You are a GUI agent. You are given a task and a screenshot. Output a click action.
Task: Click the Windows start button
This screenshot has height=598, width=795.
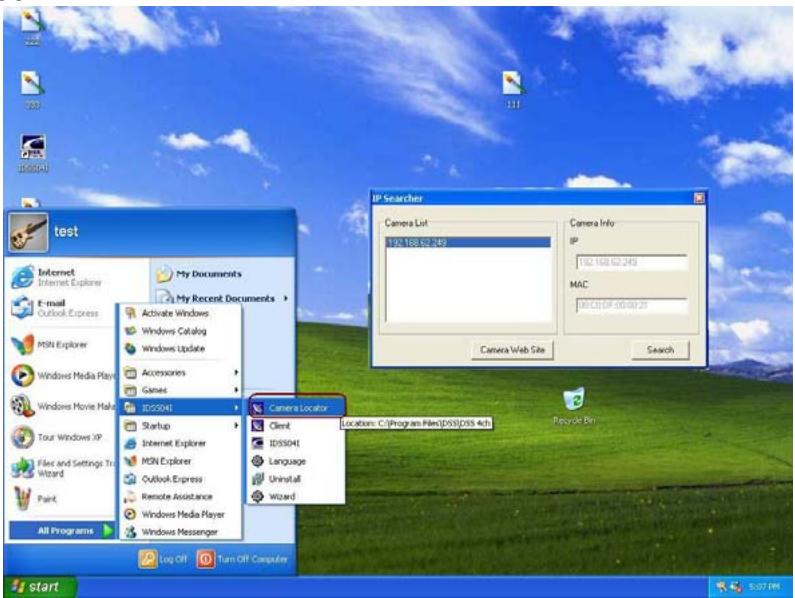click(39, 587)
